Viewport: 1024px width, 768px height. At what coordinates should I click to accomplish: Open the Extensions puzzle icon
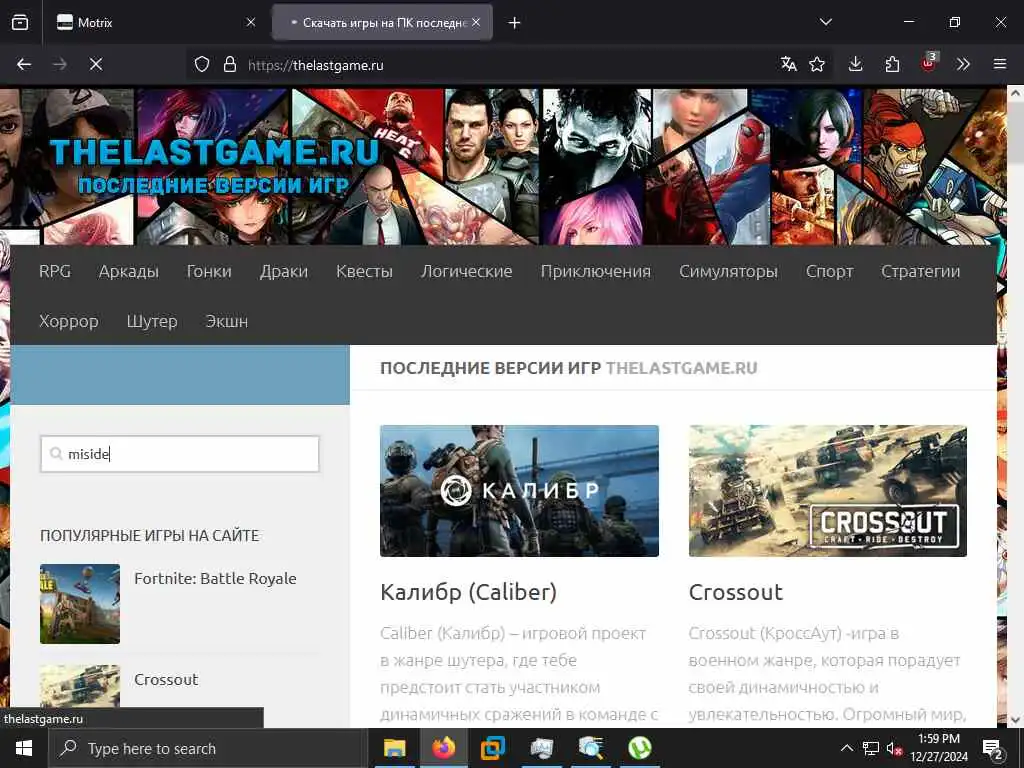coord(892,64)
